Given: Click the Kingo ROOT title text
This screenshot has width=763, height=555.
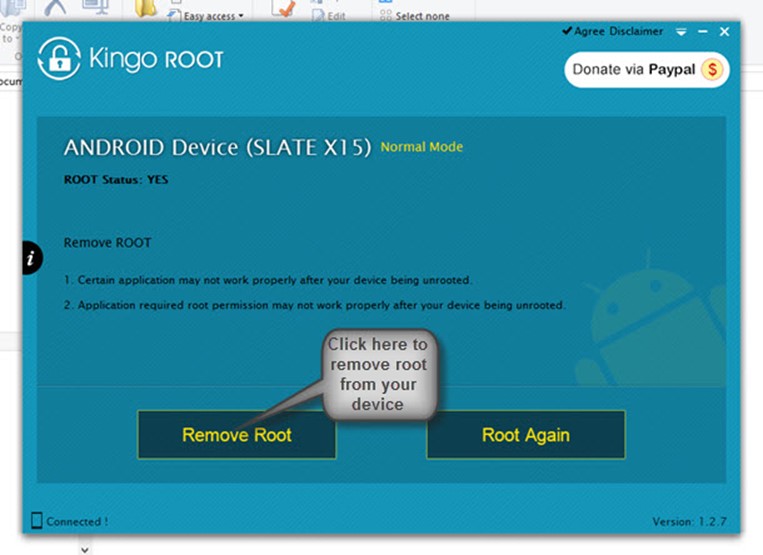Looking at the screenshot, I should click(x=156, y=59).
